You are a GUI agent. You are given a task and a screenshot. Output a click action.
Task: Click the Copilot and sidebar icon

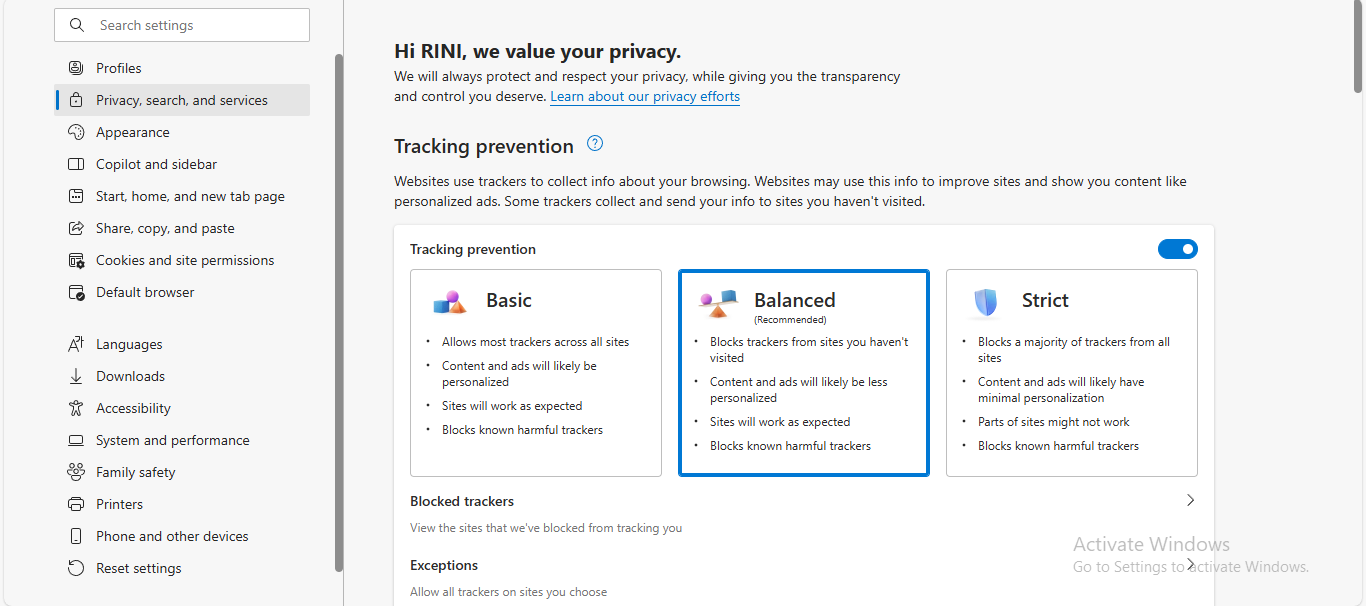[76, 164]
